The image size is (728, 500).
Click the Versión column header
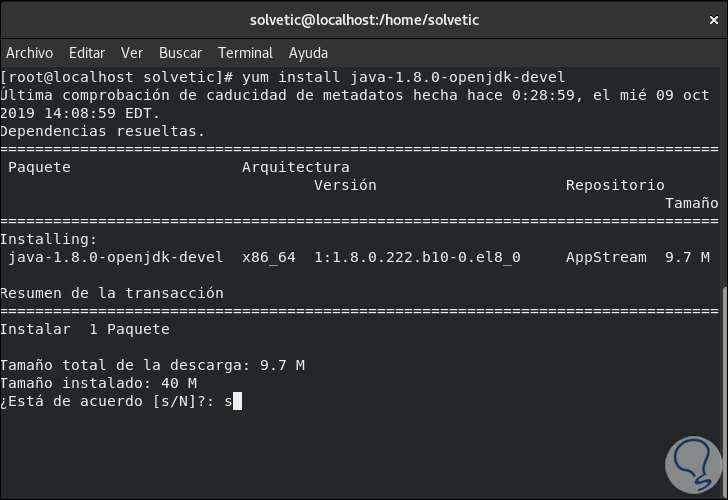[345, 185]
